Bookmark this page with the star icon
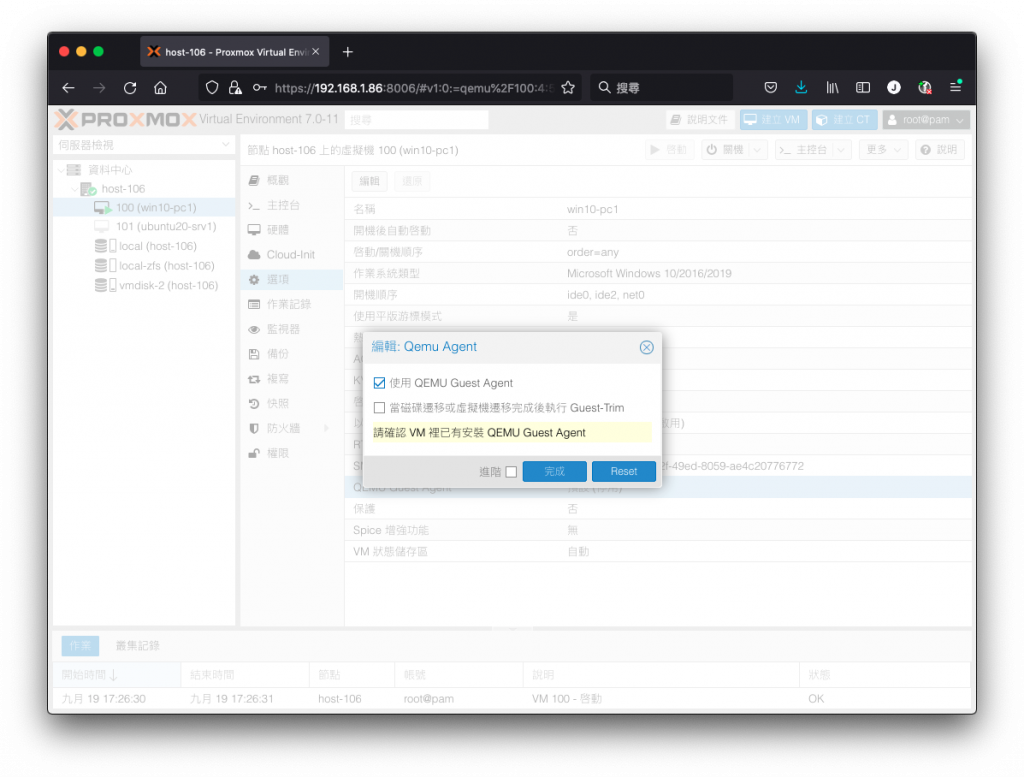Screen dimensions: 1024x777 [x=568, y=87]
